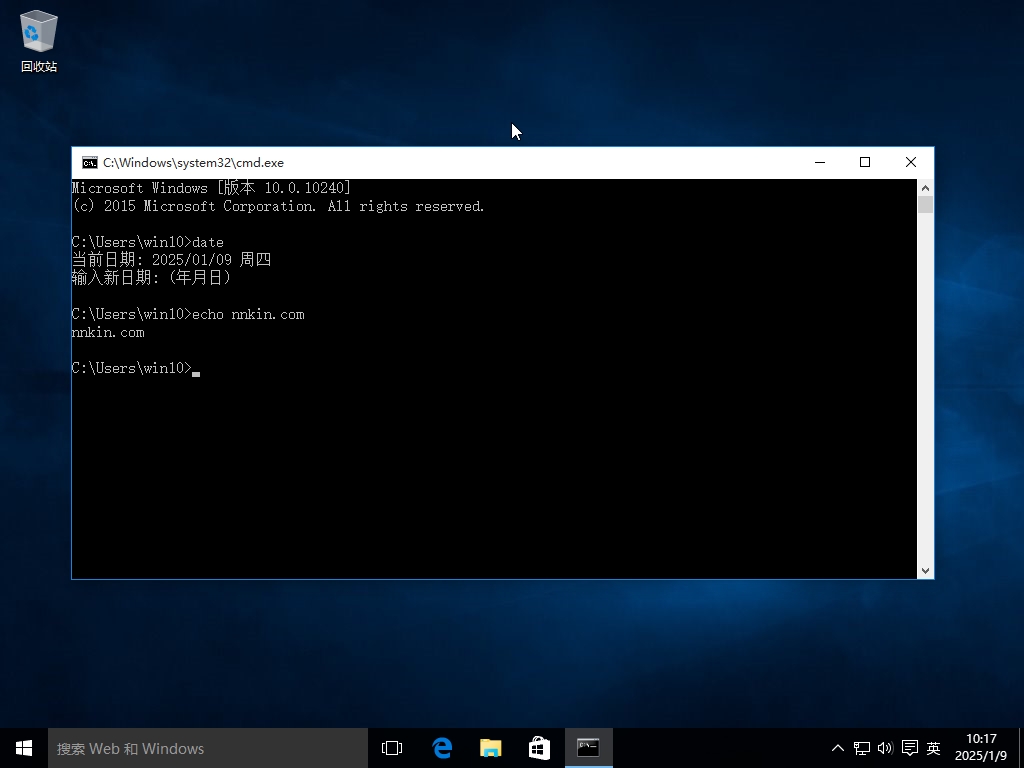
Task: Click the scrollbar up arrow in cmd
Action: point(926,188)
